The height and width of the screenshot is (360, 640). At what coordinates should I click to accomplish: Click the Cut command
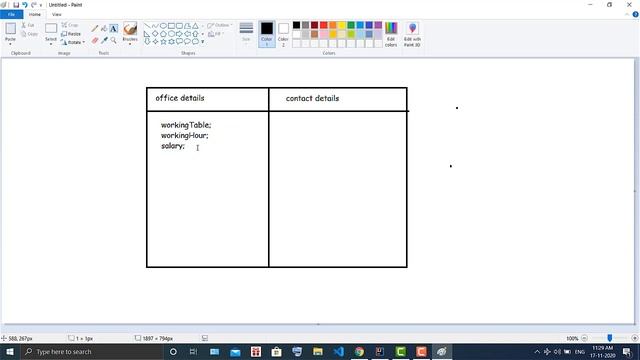(28, 25)
